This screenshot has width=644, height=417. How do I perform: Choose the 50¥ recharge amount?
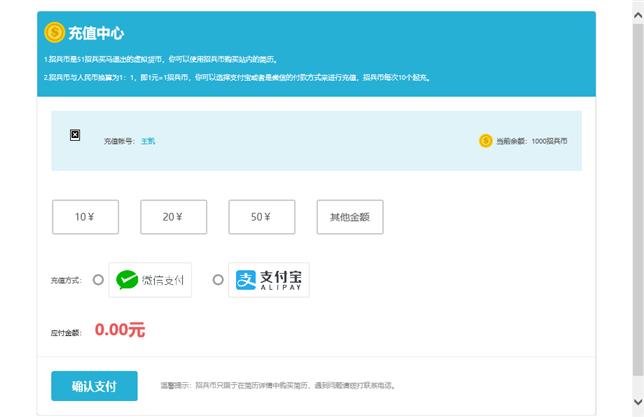pyautogui.click(x=261, y=217)
